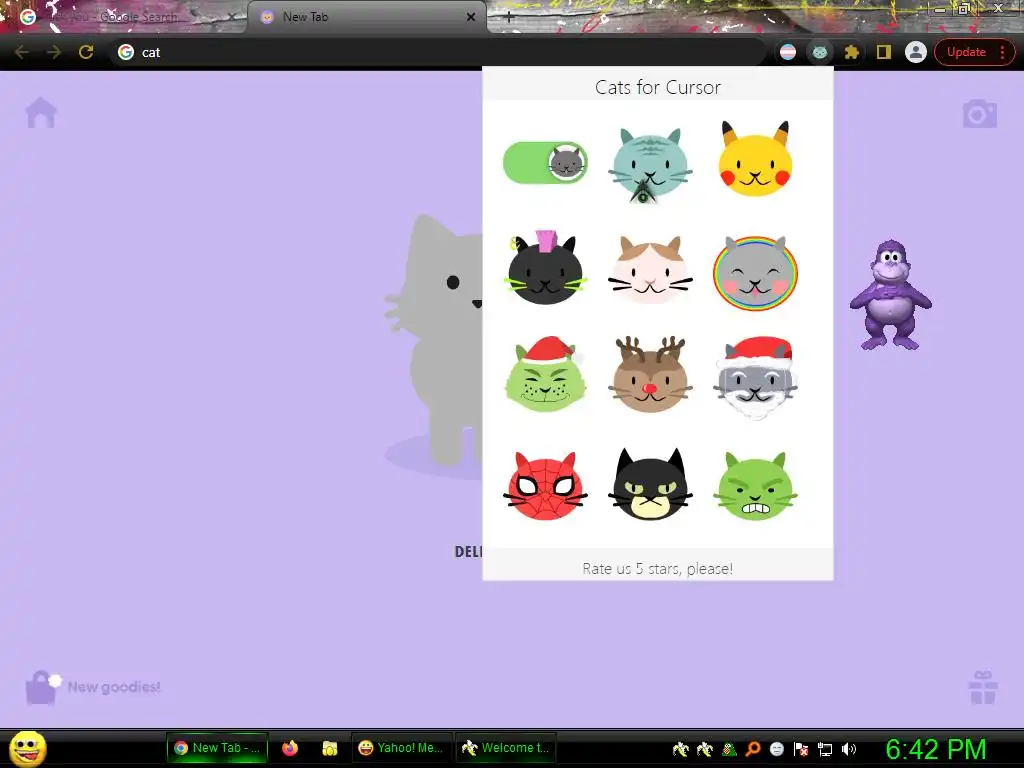
Task: Click the 6:42 PM taskbar clock
Action: [x=936, y=749]
